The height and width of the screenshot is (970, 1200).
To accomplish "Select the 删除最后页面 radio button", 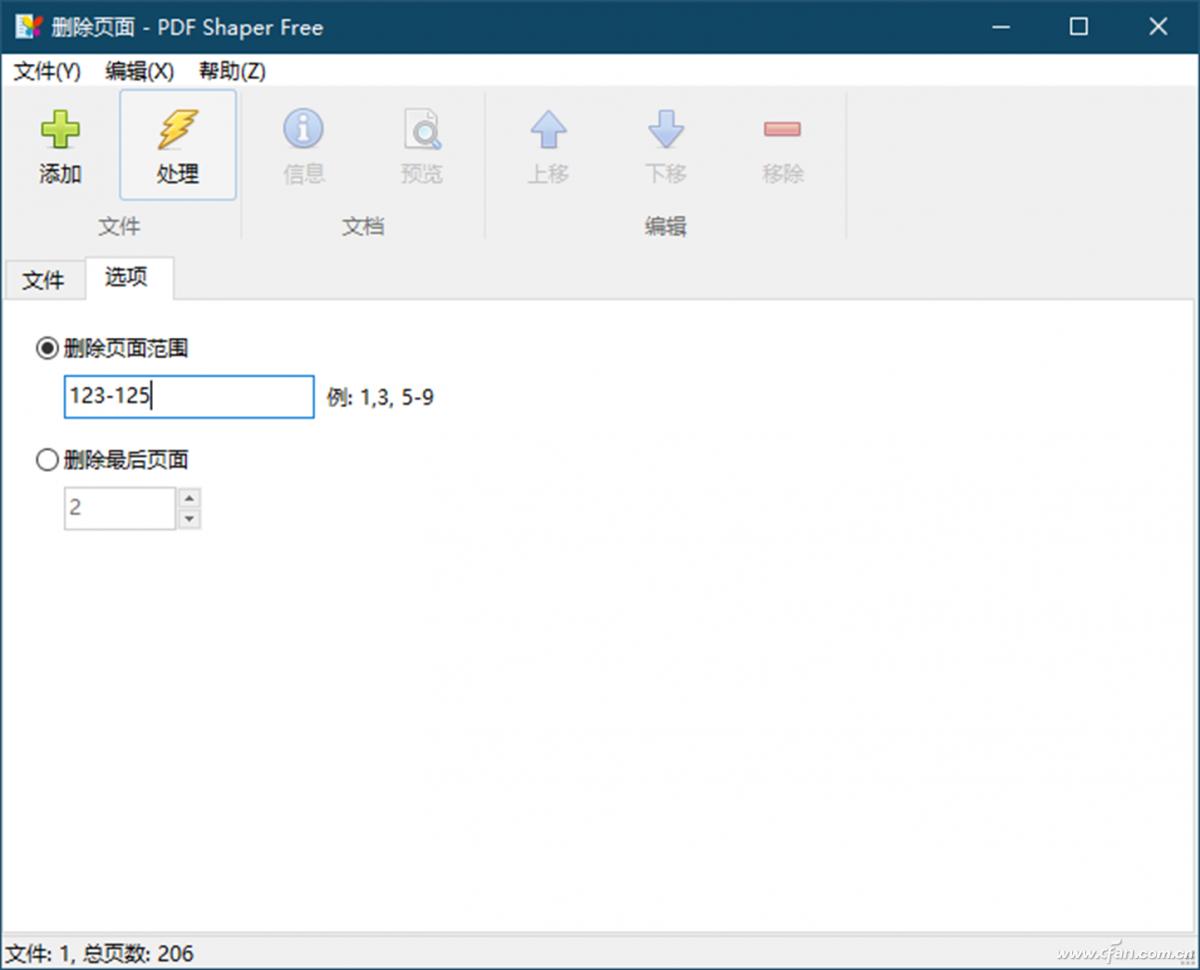I will tap(47, 459).
